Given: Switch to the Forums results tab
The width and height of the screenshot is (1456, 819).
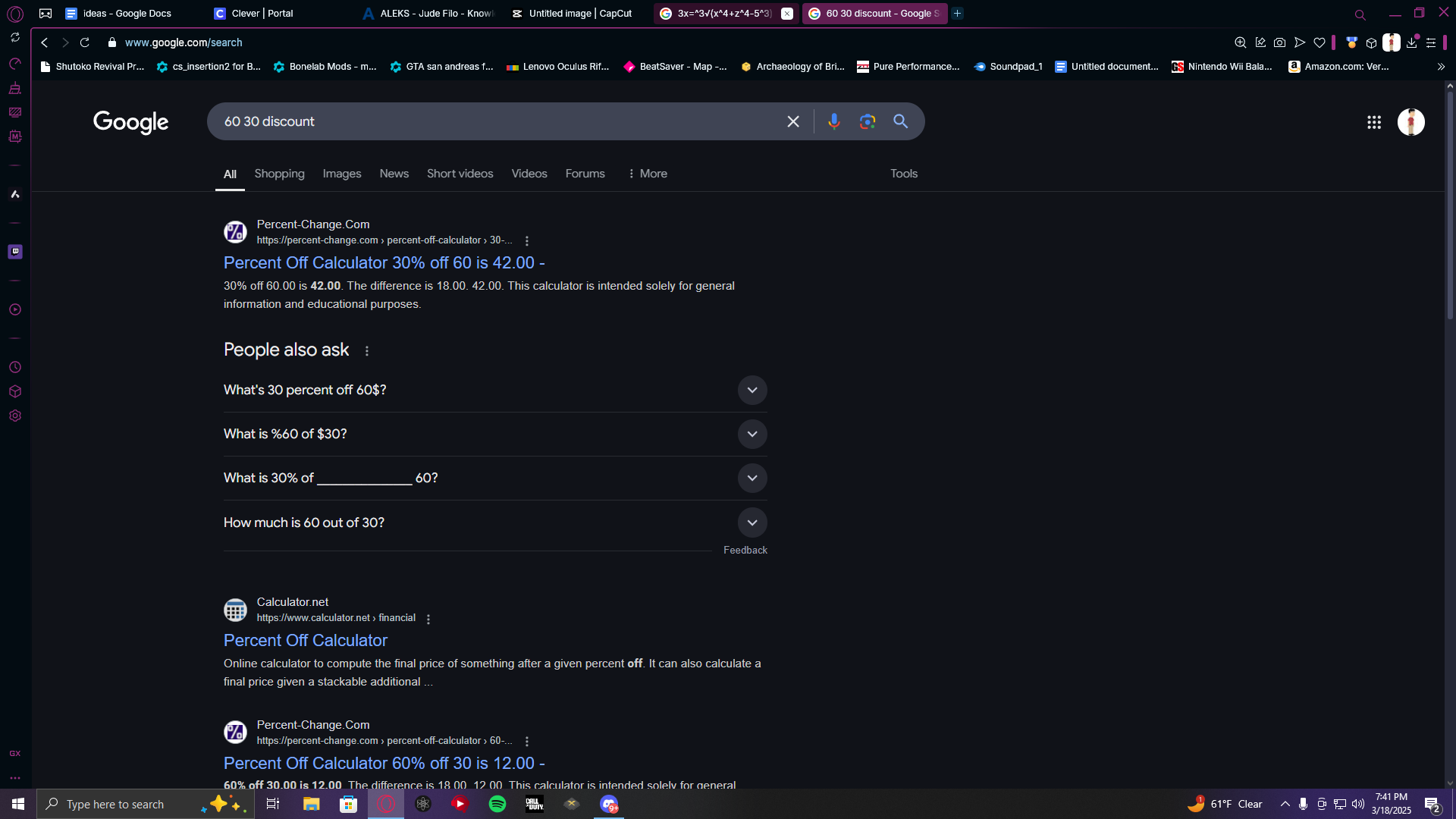Looking at the screenshot, I should pyautogui.click(x=585, y=174).
